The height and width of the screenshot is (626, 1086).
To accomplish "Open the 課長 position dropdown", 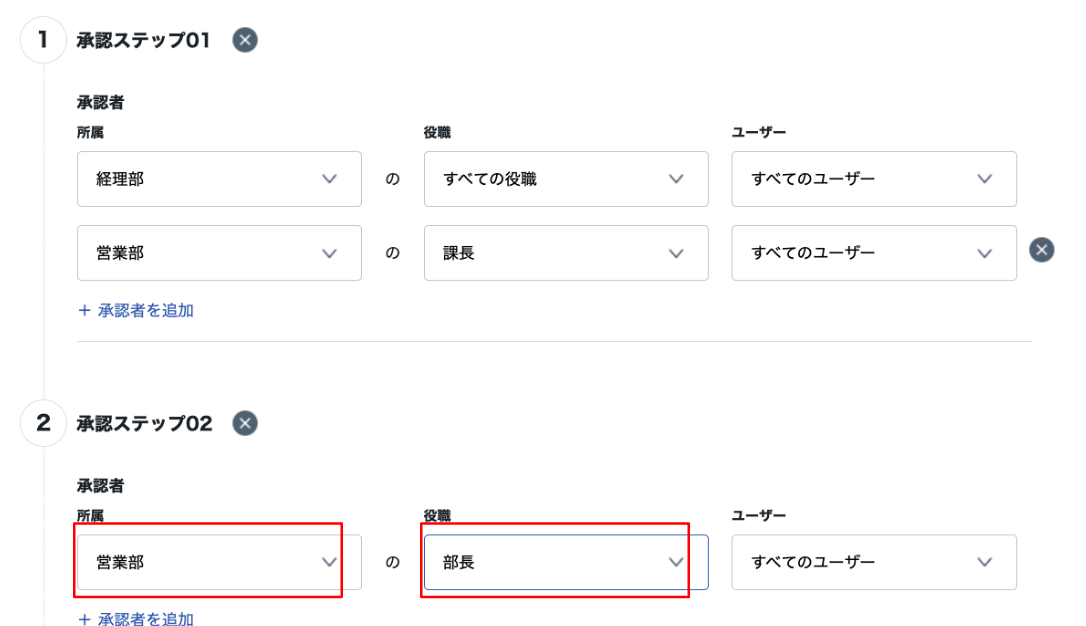I will [x=566, y=253].
